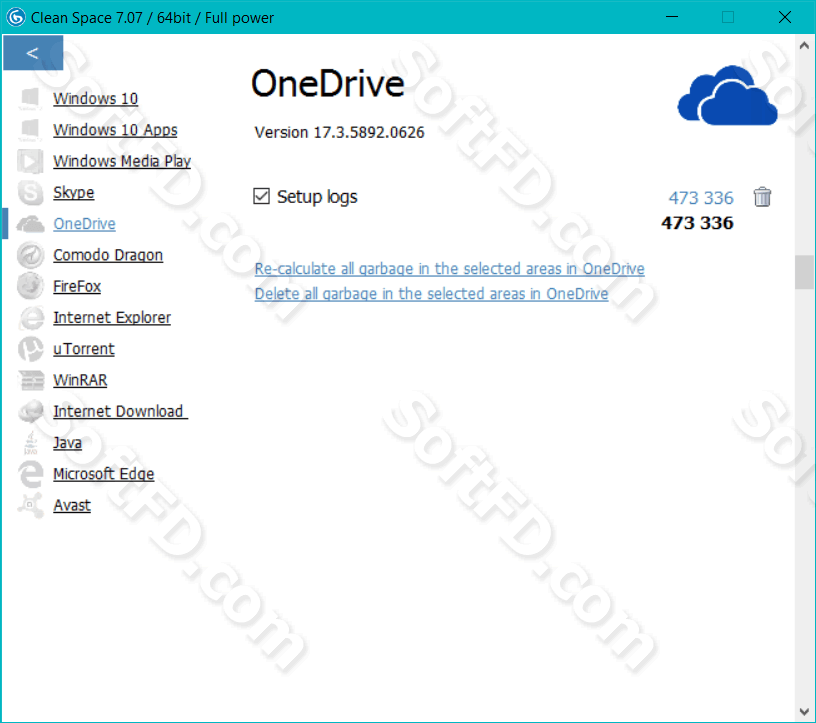Click the Java sidebar icon
This screenshot has width=816, height=723.
point(31,442)
